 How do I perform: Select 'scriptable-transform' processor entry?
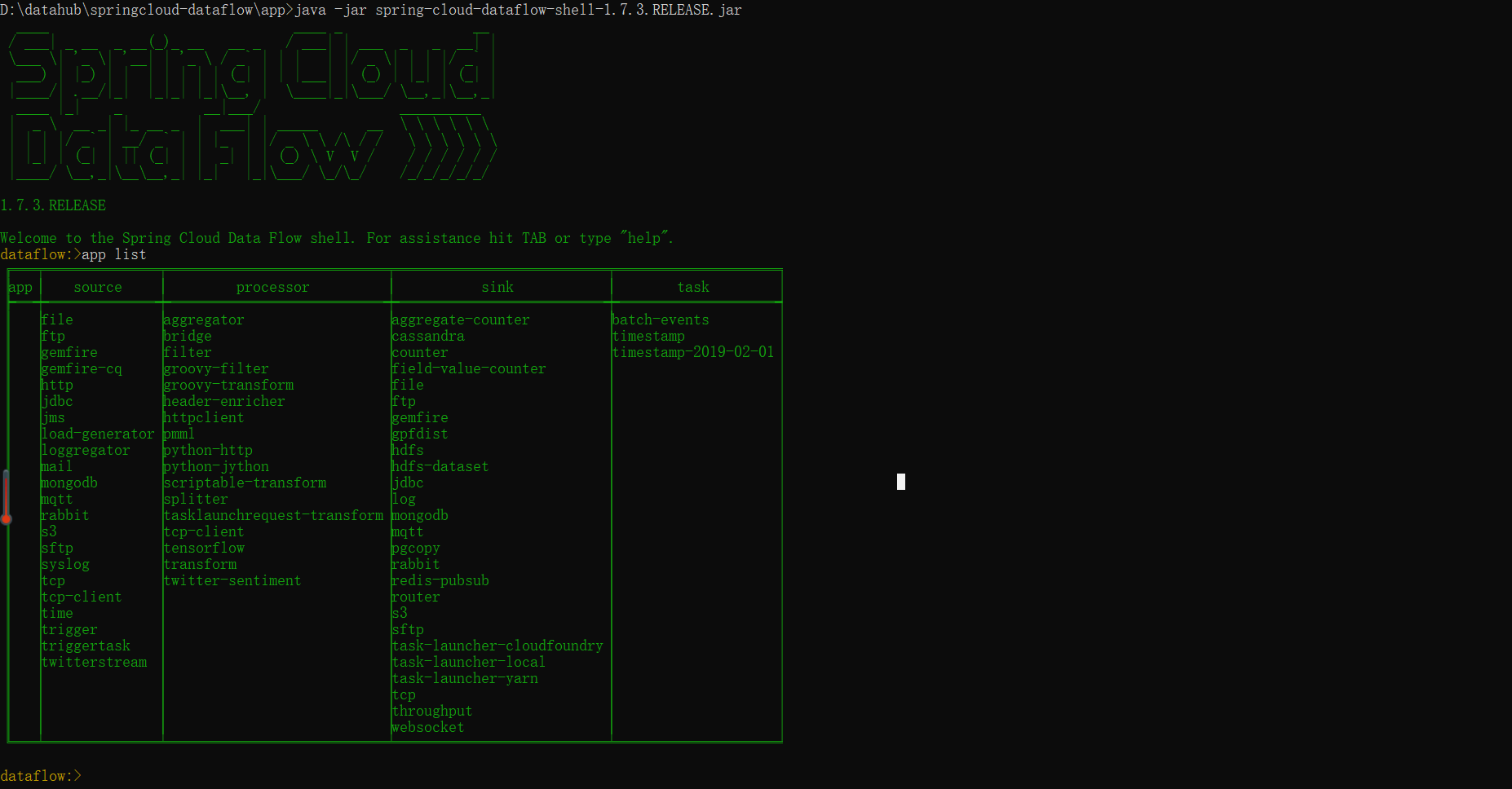pyautogui.click(x=245, y=483)
